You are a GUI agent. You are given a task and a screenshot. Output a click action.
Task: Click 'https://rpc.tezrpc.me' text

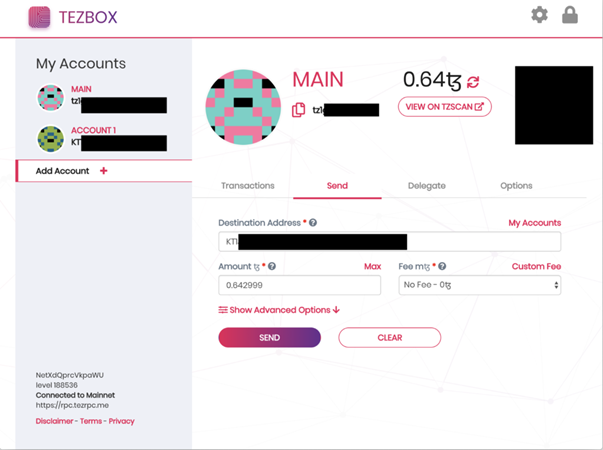tap(72, 405)
